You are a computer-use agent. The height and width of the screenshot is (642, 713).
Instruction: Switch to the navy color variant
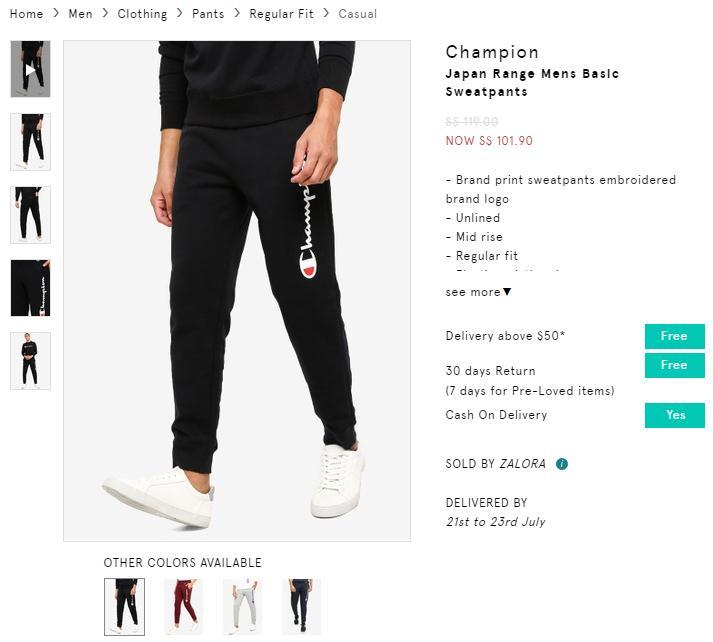click(x=301, y=606)
